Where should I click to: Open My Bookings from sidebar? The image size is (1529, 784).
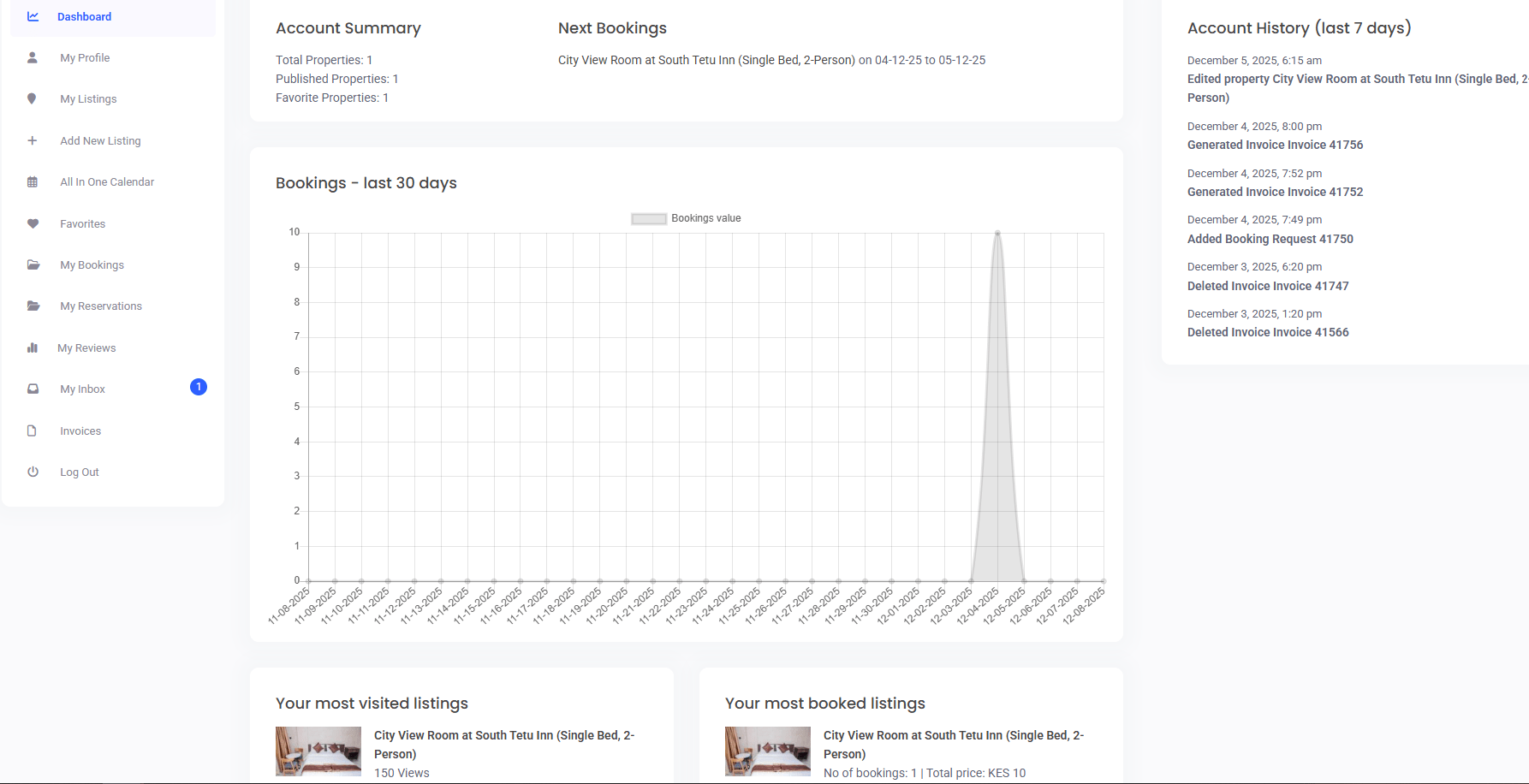(92, 265)
